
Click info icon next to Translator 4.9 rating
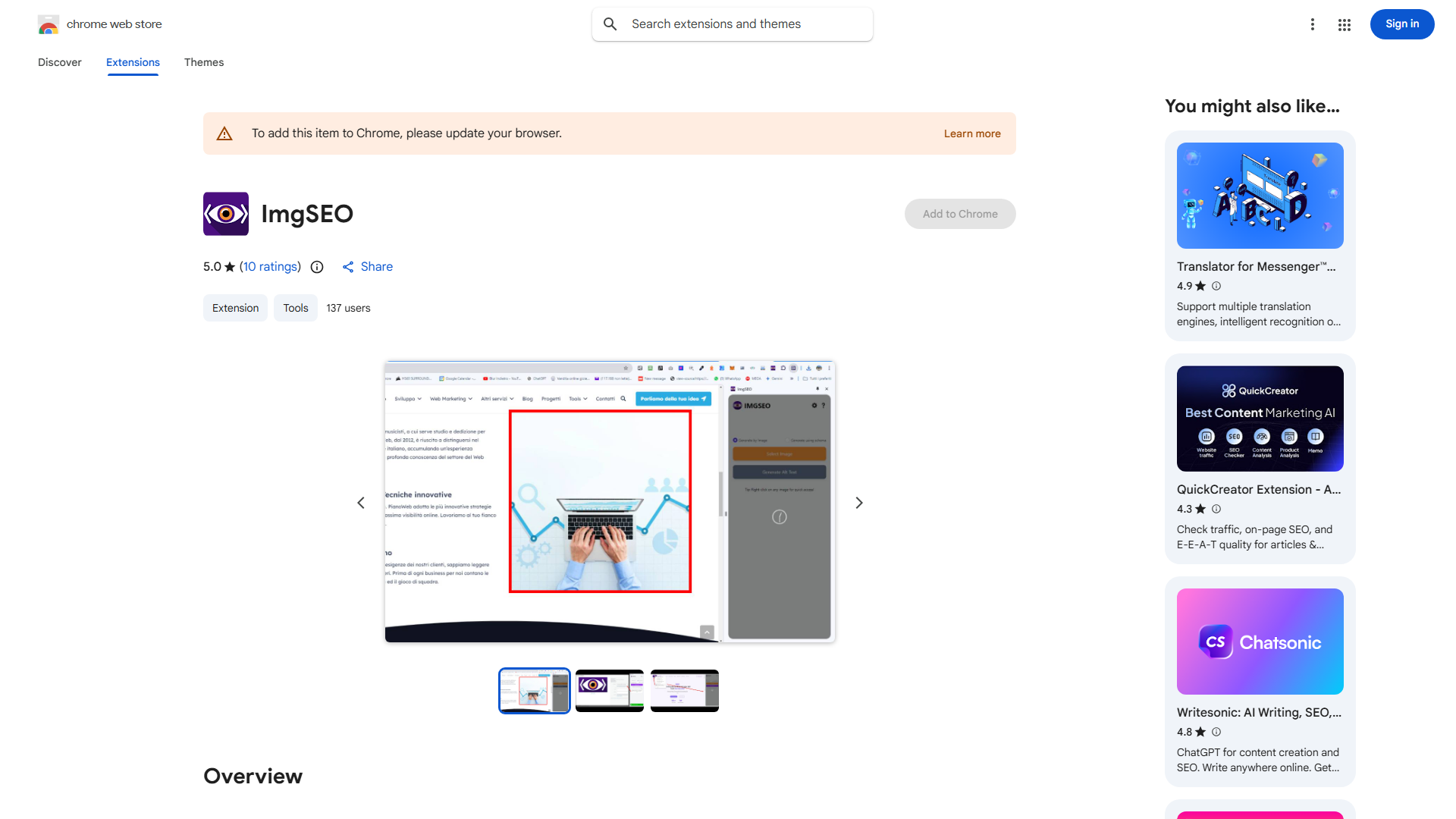(1216, 286)
